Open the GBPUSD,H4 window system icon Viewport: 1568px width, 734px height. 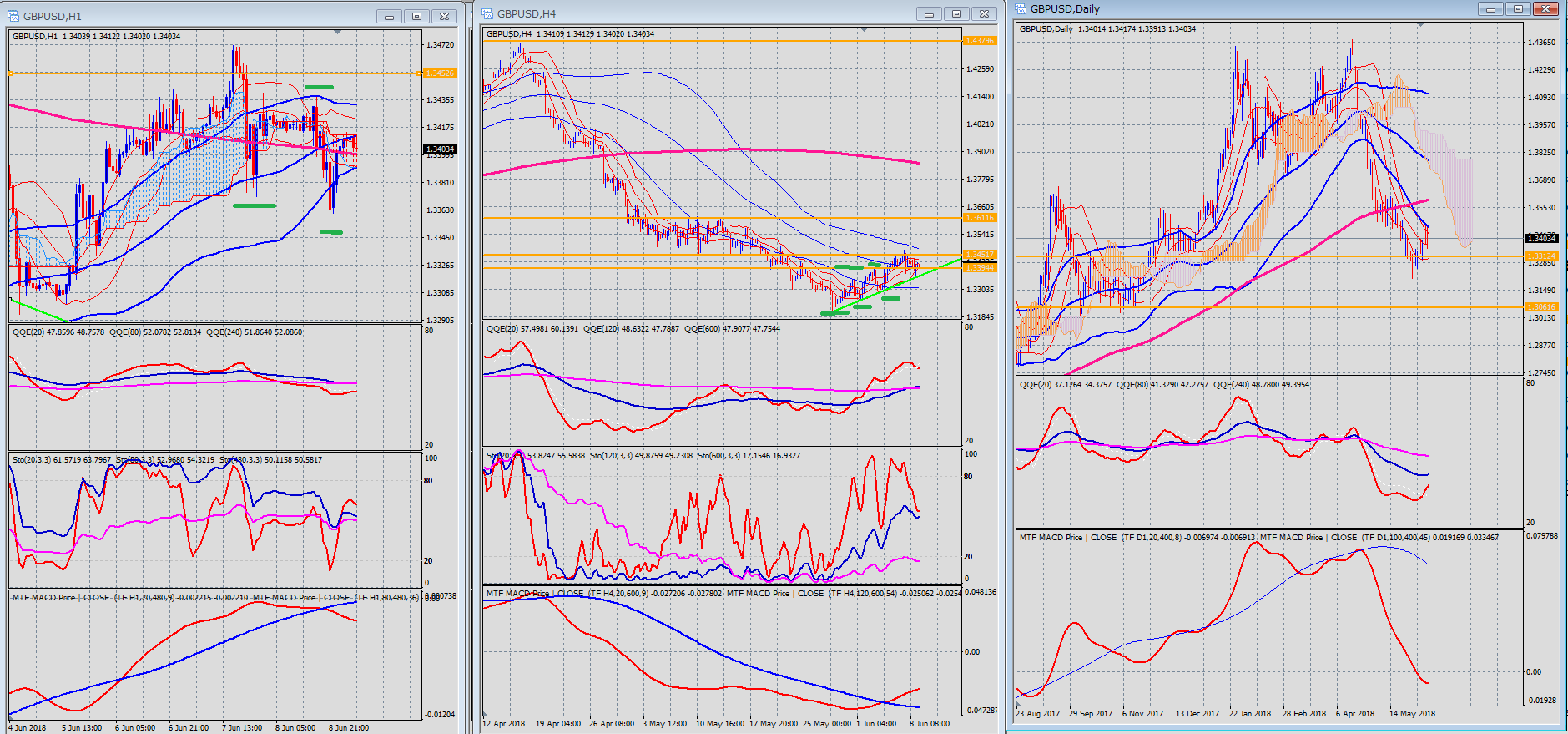pos(487,13)
